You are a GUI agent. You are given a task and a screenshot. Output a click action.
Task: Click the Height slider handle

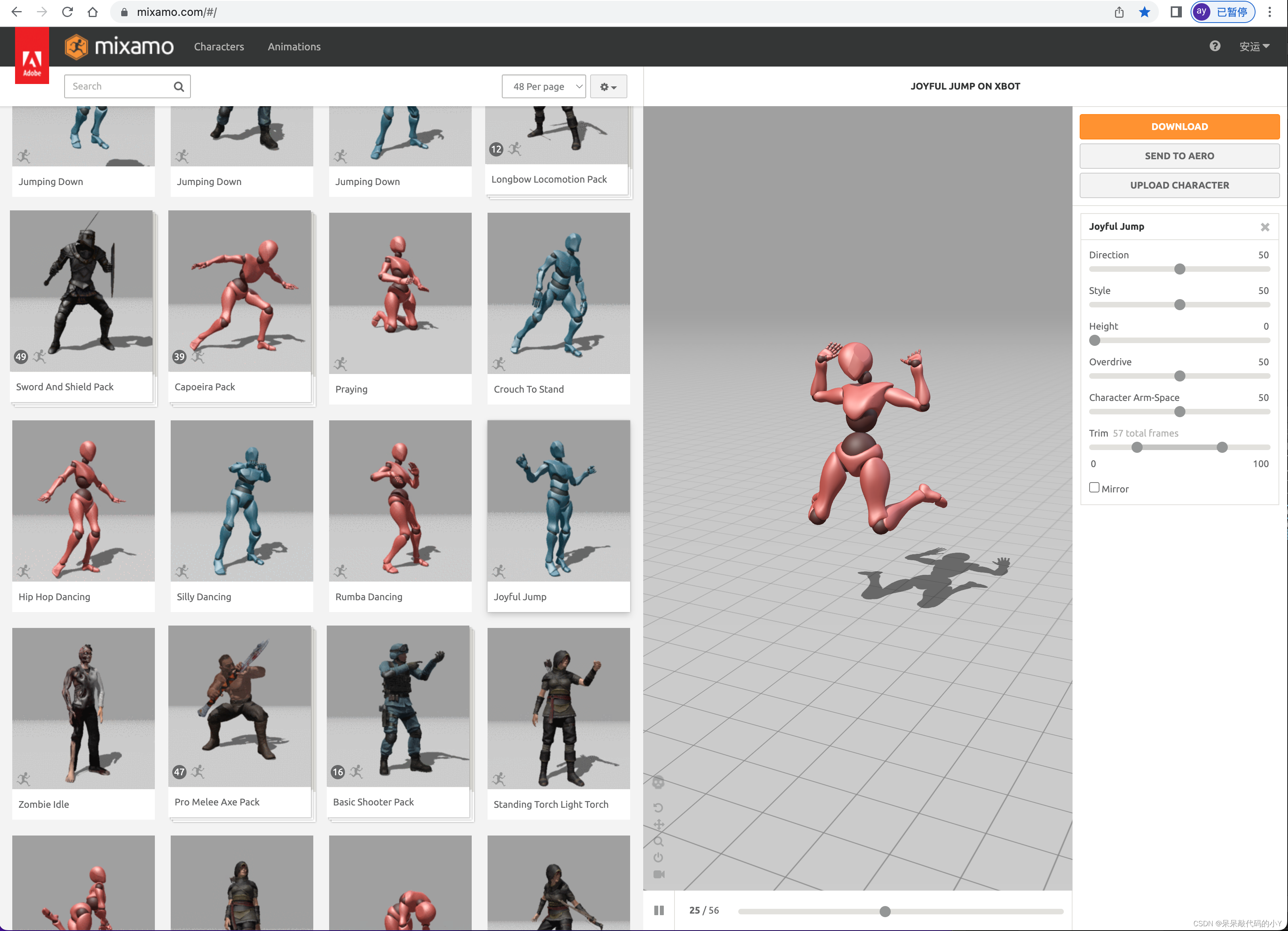click(x=1094, y=341)
